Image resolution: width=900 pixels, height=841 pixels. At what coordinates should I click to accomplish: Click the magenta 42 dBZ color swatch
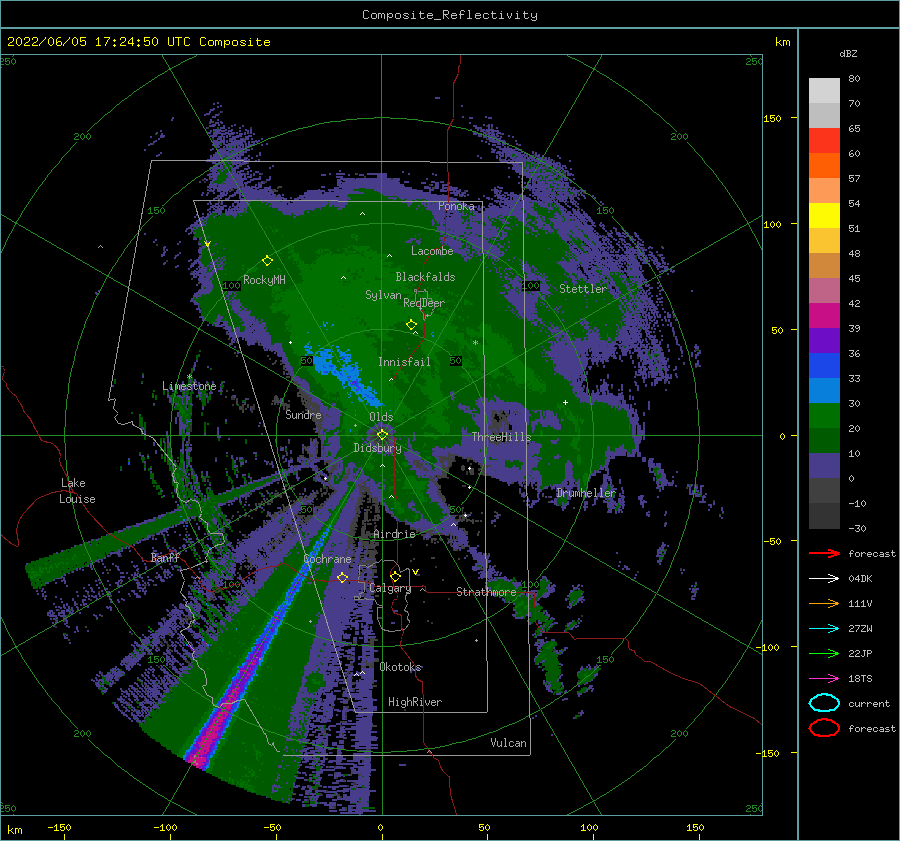[x=824, y=315]
